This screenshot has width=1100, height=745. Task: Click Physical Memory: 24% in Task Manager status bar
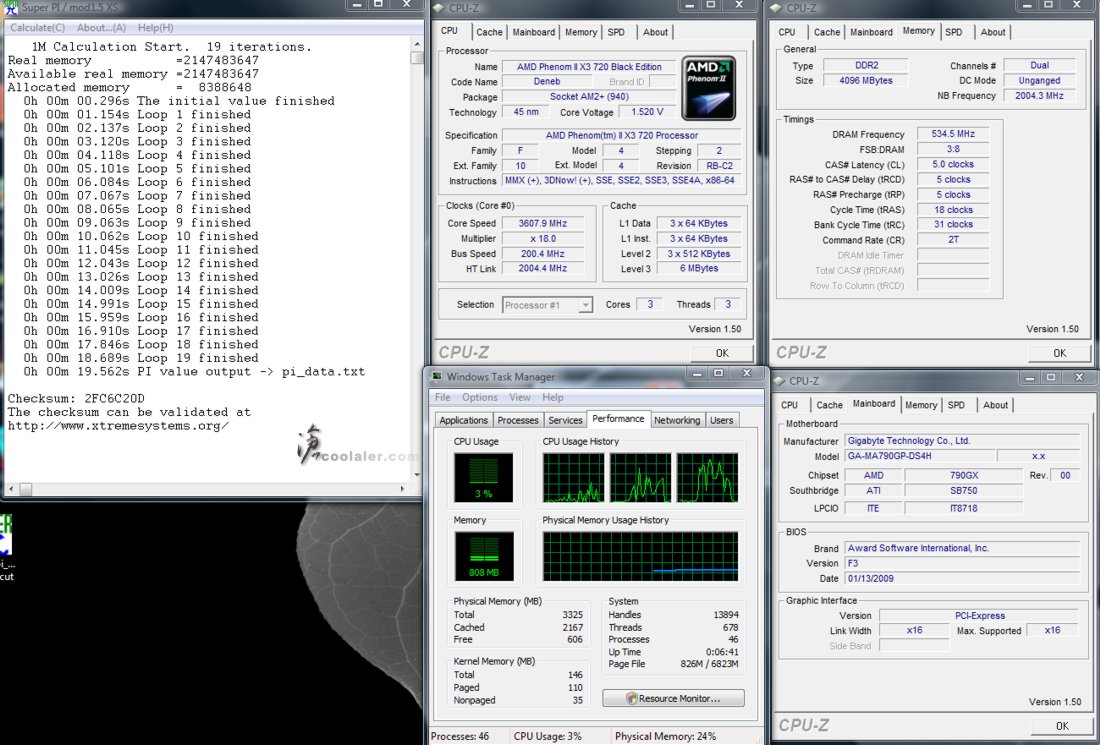tap(666, 737)
